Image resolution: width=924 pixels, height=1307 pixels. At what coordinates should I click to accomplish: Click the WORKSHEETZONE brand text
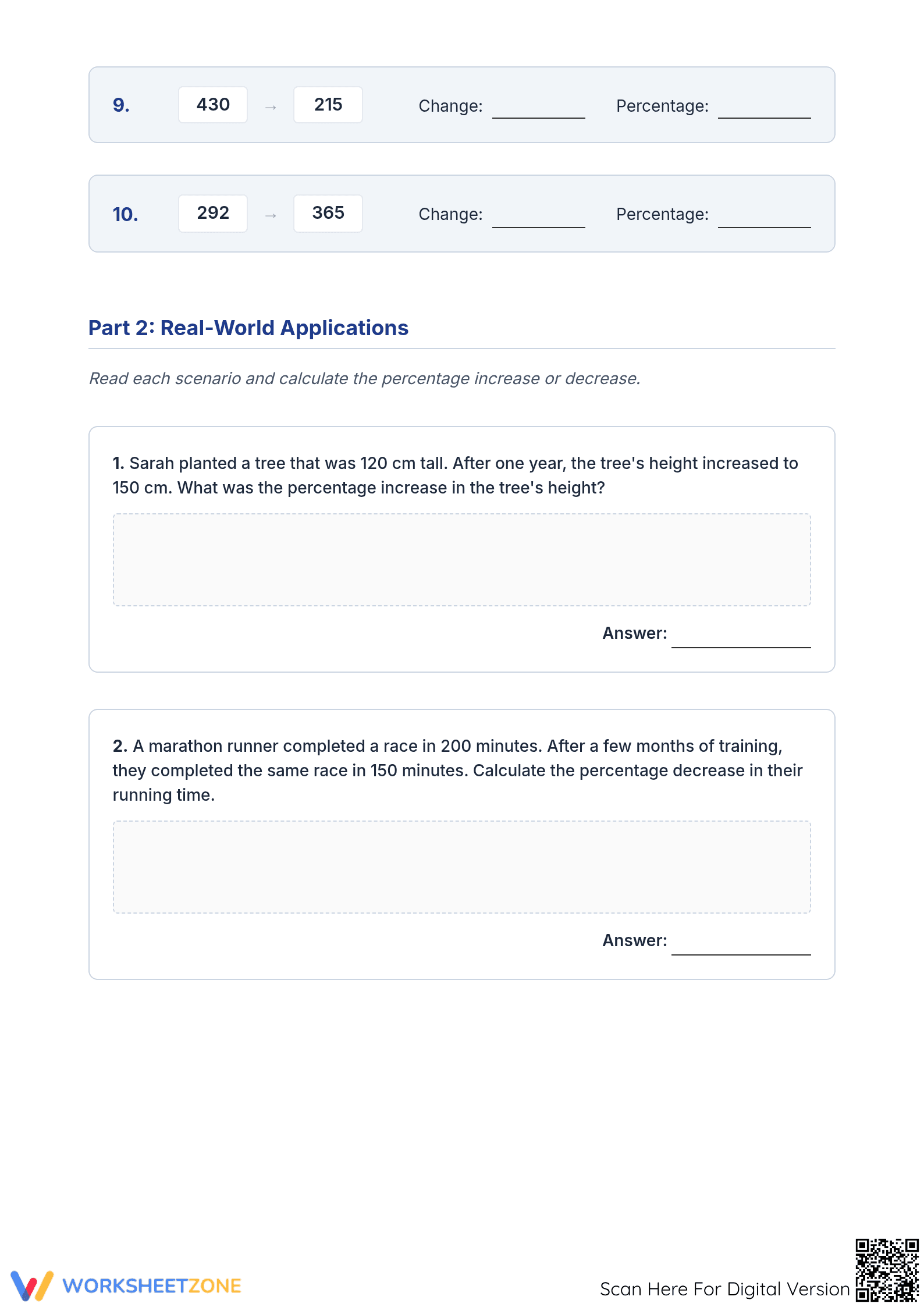click(152, 1286)
